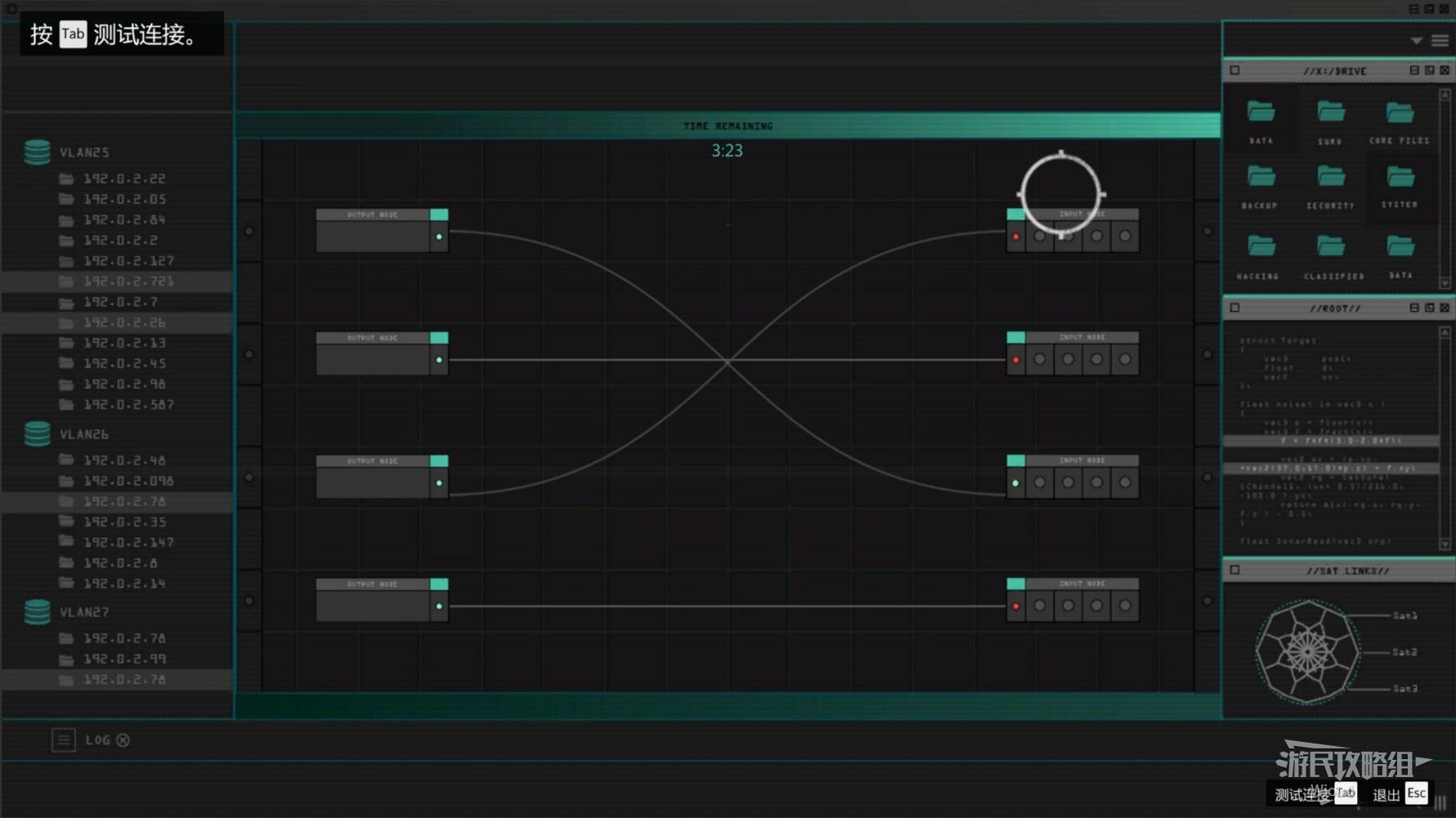Expand the VLAN26 tree label
Screen dimensions: 1456x818
(84, 434)
